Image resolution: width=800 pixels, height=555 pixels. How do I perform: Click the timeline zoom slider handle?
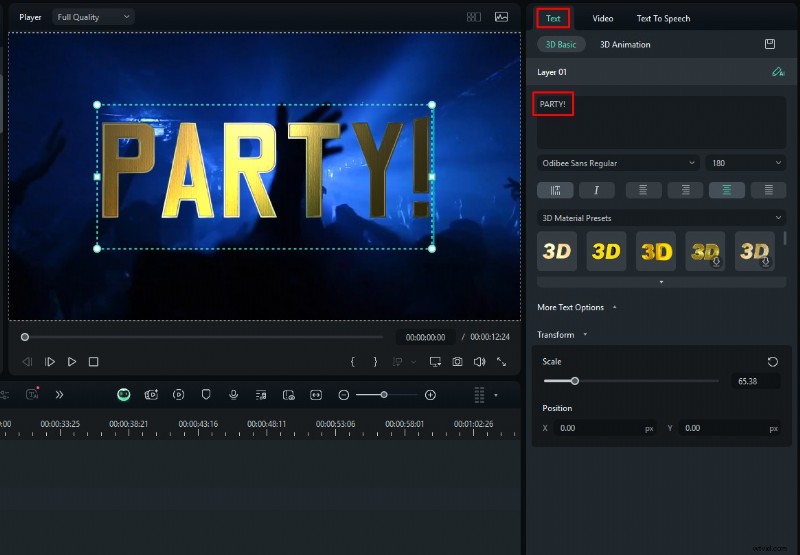pos(384,395)
